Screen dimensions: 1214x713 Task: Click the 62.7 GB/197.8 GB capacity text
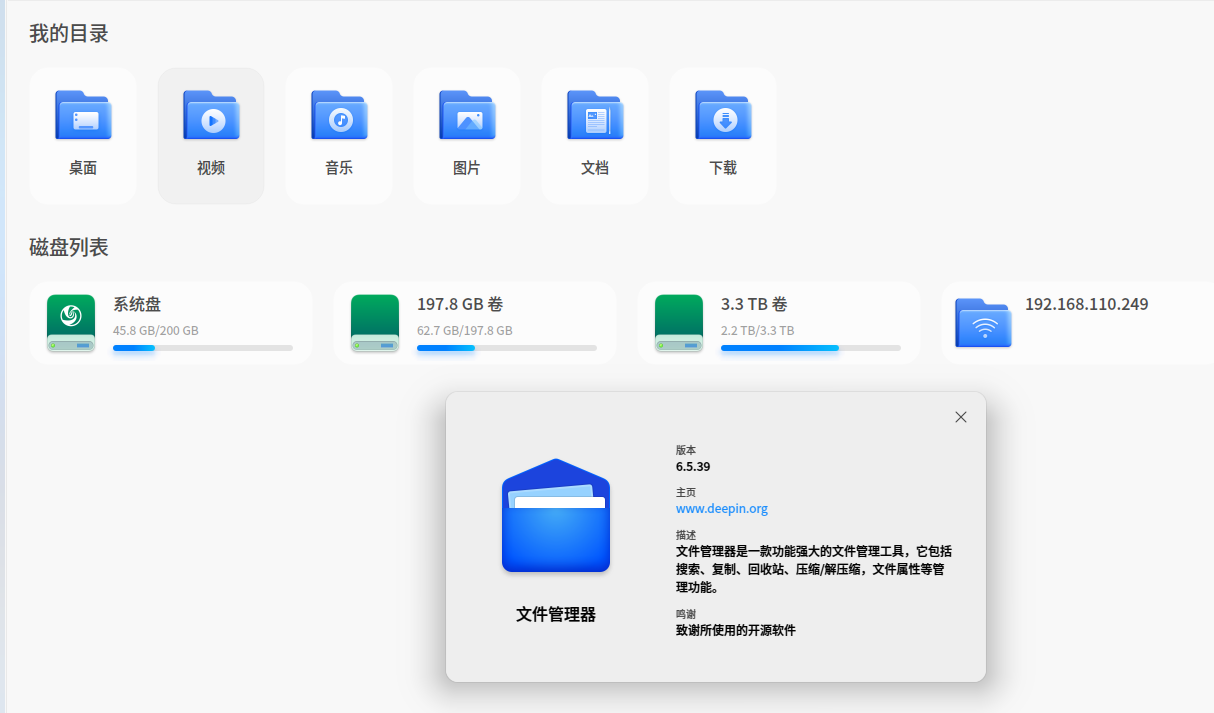pos(465,330)
